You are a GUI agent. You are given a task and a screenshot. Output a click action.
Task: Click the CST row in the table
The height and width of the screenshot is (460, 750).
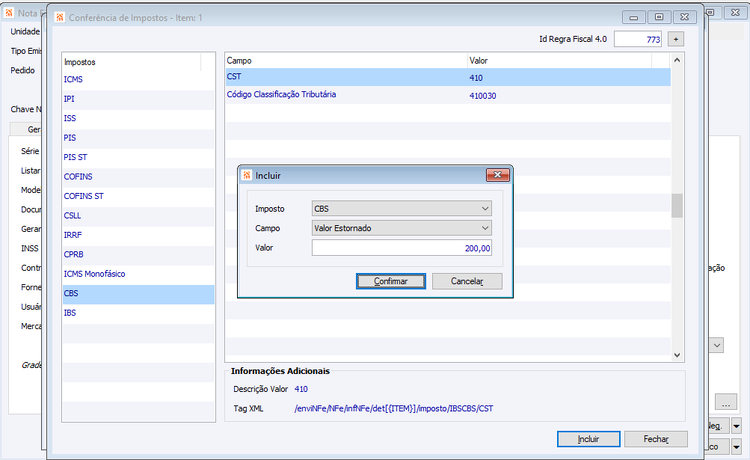click(x=448, y=77)
